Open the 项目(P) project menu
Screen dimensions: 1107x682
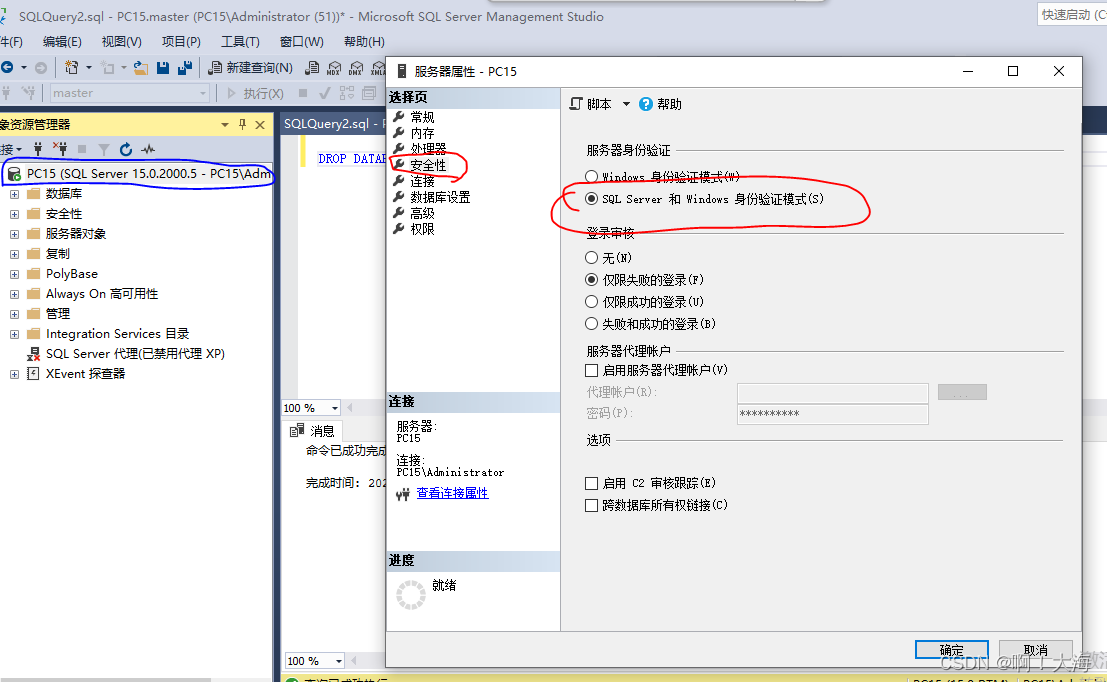pyautogui.click(x=181, y=42)
